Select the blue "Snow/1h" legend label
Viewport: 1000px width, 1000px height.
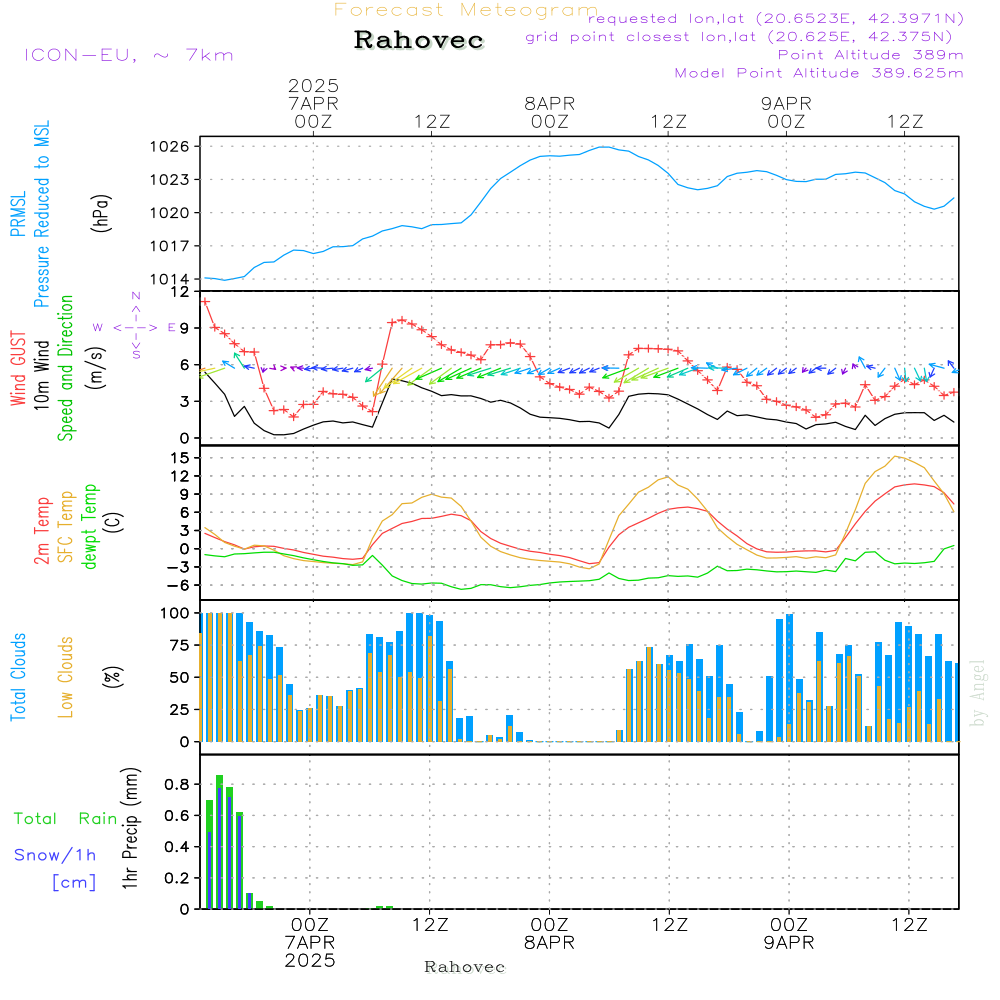(55, 855)
